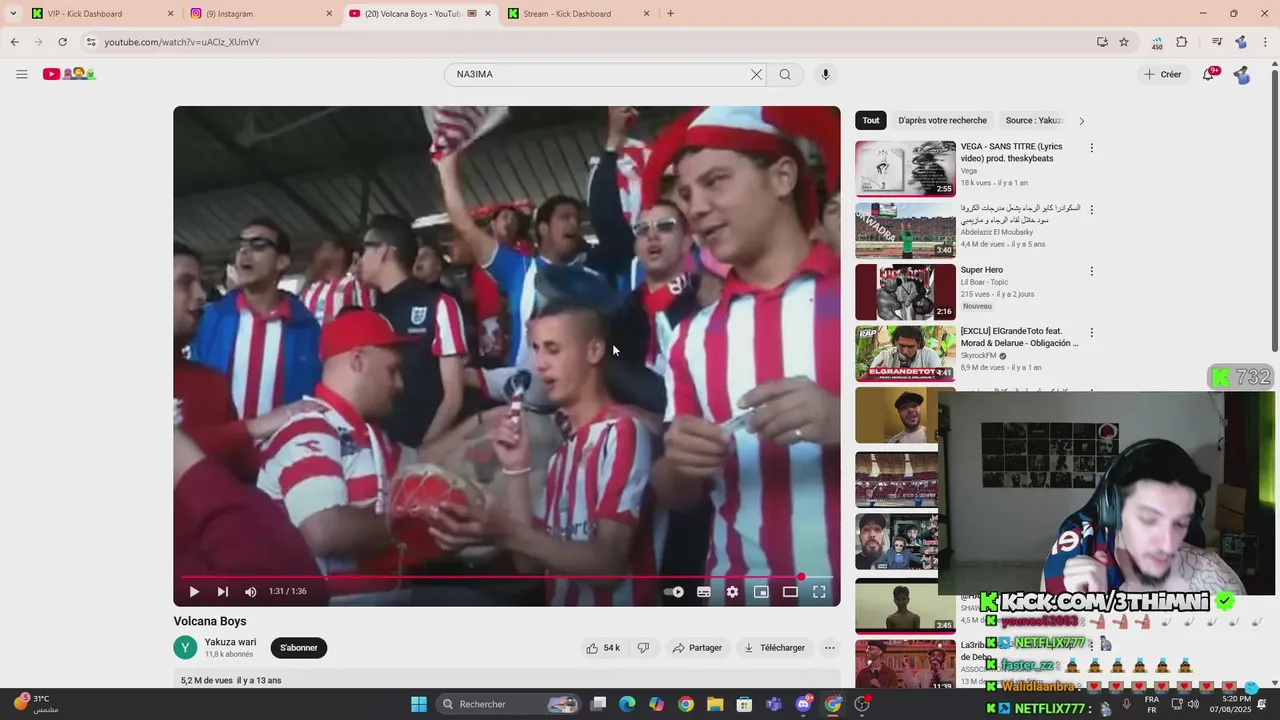The image size is (1280, 720).
Task: Click the Télécharger button
Action: (774, 648)
